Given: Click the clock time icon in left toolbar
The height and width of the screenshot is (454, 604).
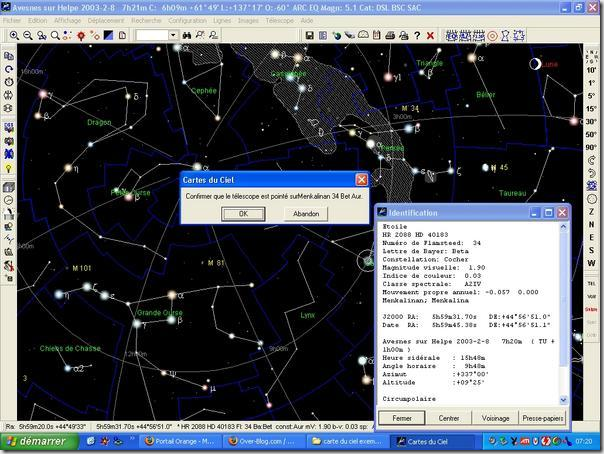Looking at the screenshot, I should (8, 82).
